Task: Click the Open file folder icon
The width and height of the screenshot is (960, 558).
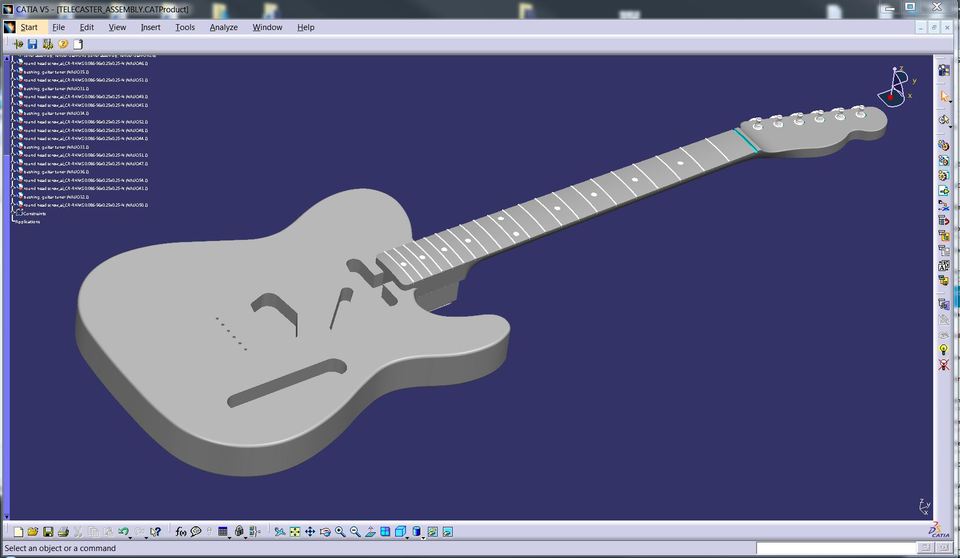Action: pyautogui.click(x=32, y=532)
